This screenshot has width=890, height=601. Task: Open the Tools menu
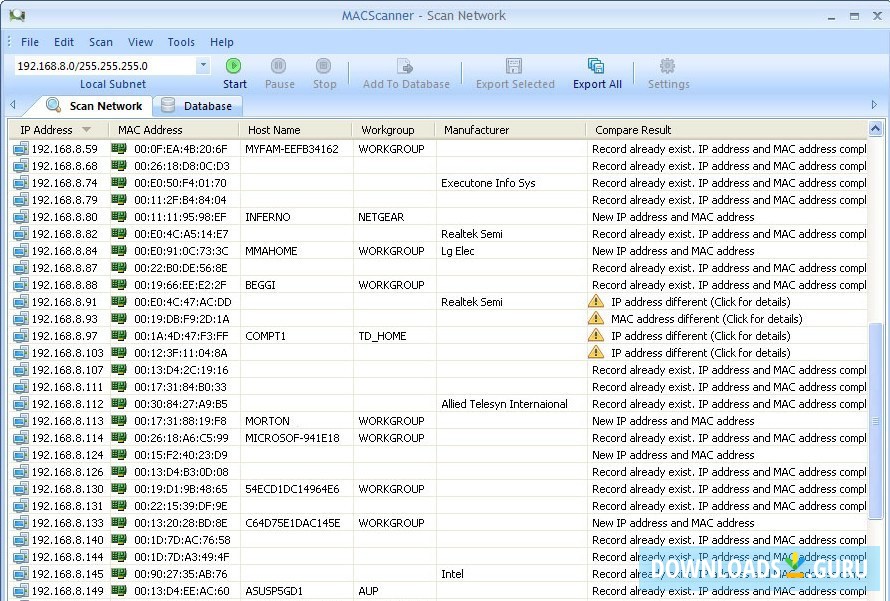181,42
